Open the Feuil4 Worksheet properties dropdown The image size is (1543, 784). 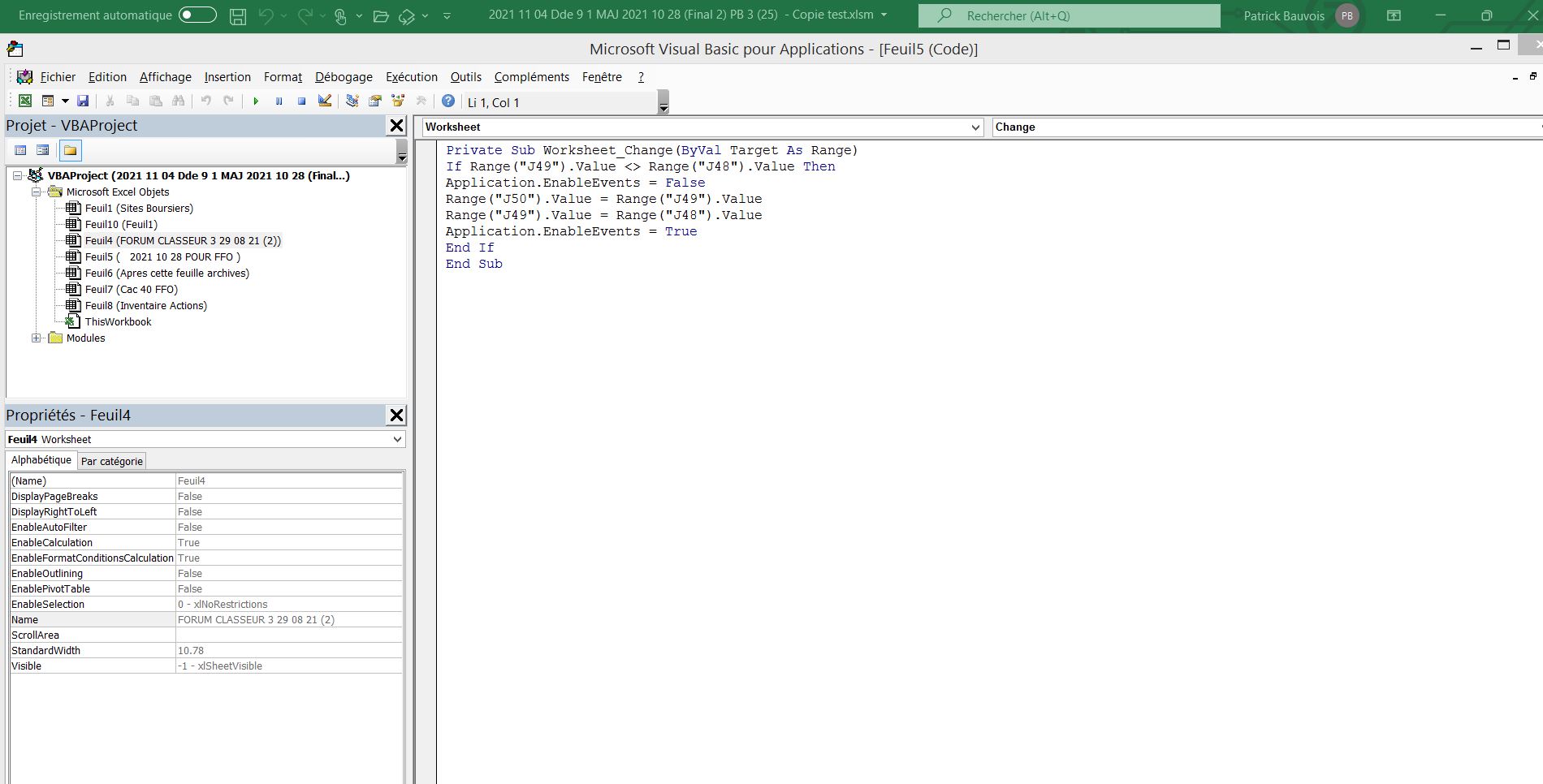(x=397, y=439)
